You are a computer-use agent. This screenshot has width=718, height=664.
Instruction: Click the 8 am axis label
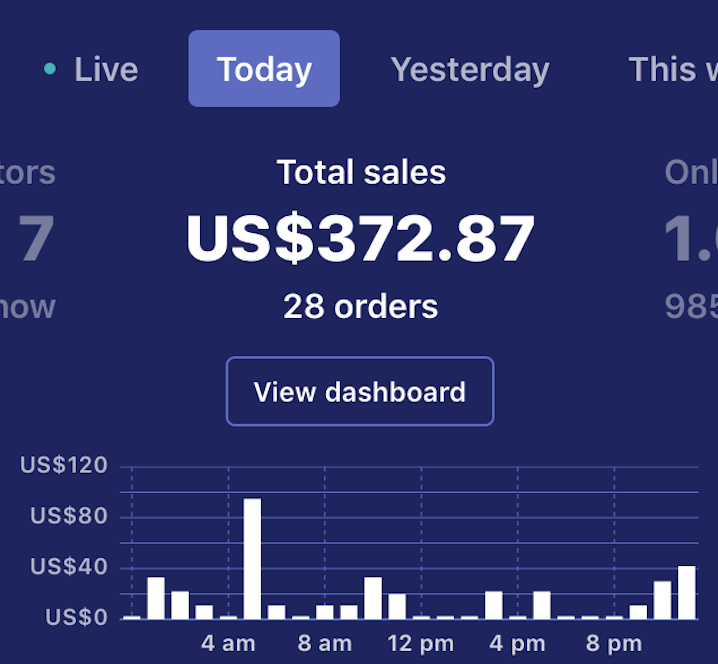[325, 643]
